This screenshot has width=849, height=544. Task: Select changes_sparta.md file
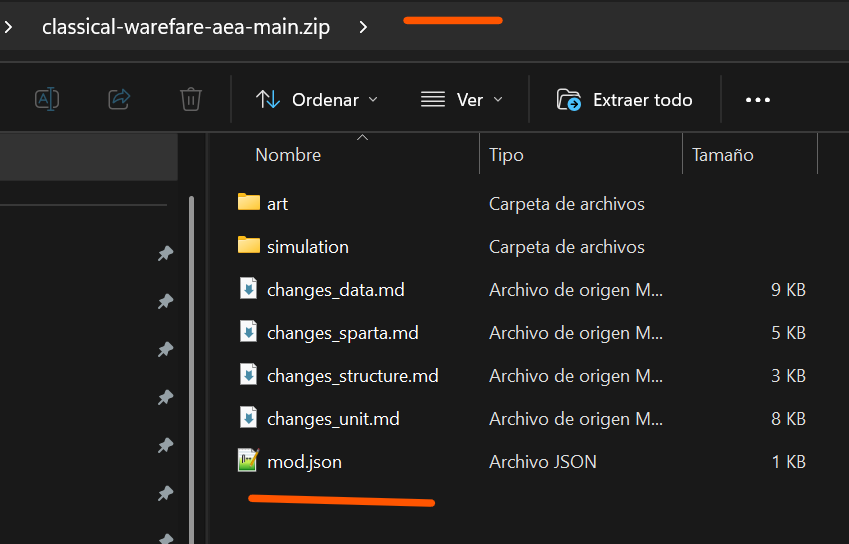pos(342,333)
